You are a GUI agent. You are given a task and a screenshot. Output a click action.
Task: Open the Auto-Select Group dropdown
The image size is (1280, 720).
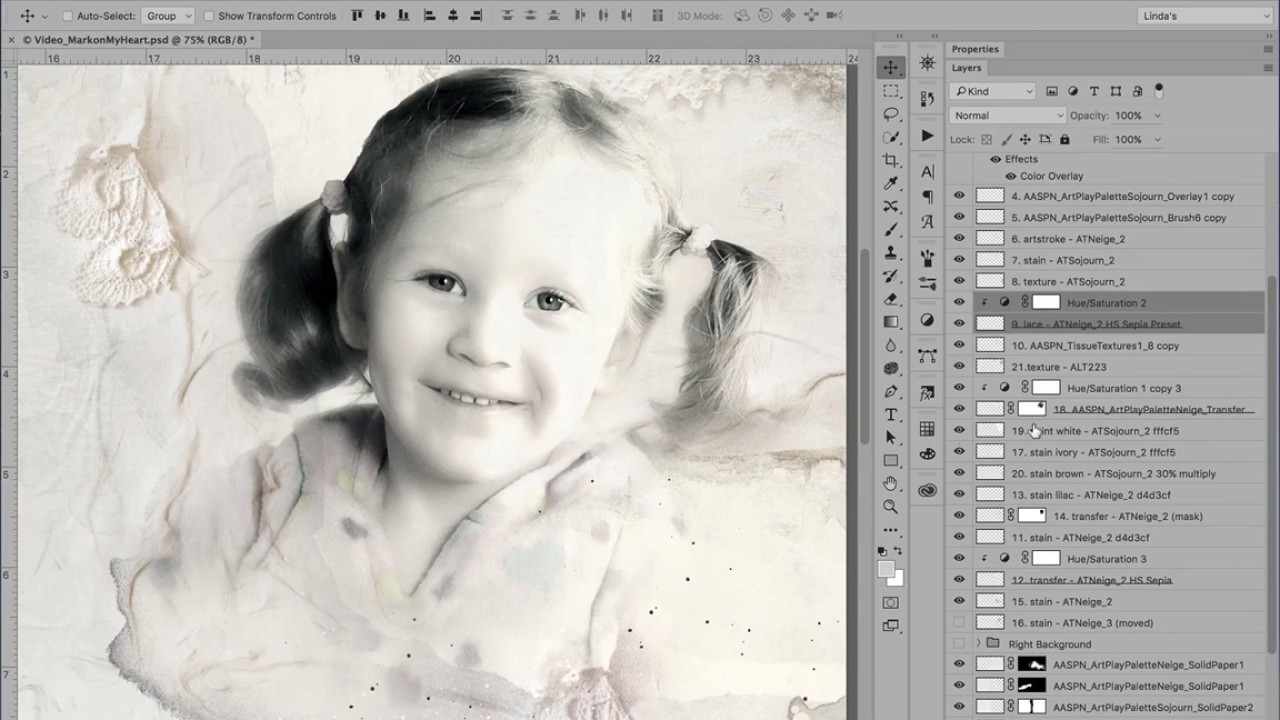pyautogui.click(x=167, y=16)
